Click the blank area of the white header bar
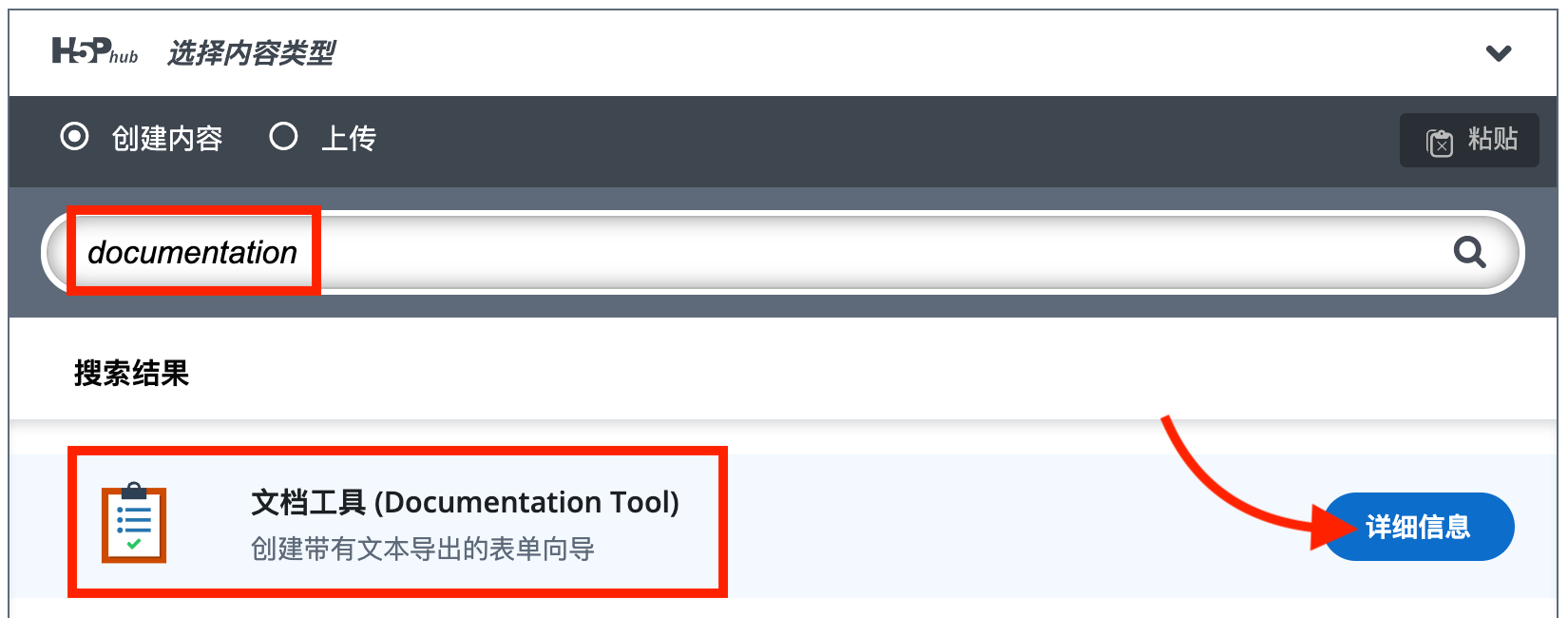The width and height of the screenshot is (1568, 618). pos(855,53)
